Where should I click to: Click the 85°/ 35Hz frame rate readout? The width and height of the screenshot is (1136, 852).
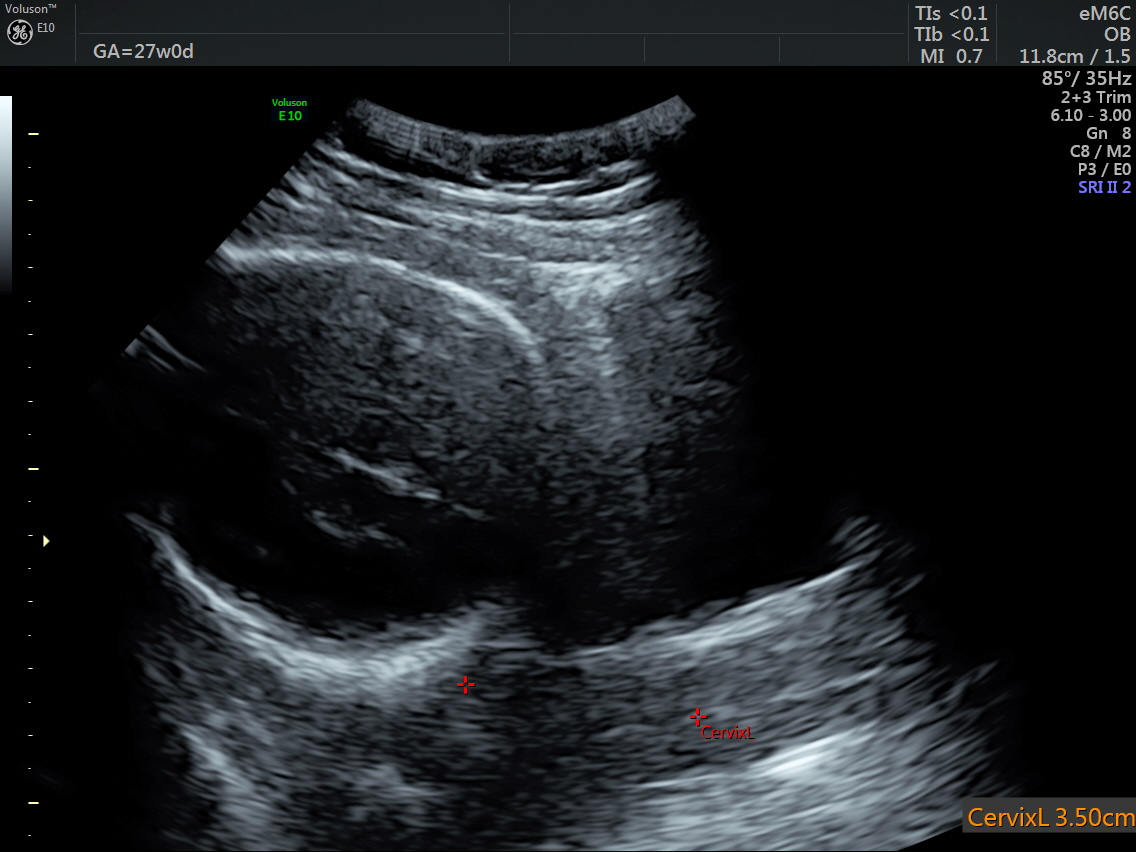coord(1086,78)
